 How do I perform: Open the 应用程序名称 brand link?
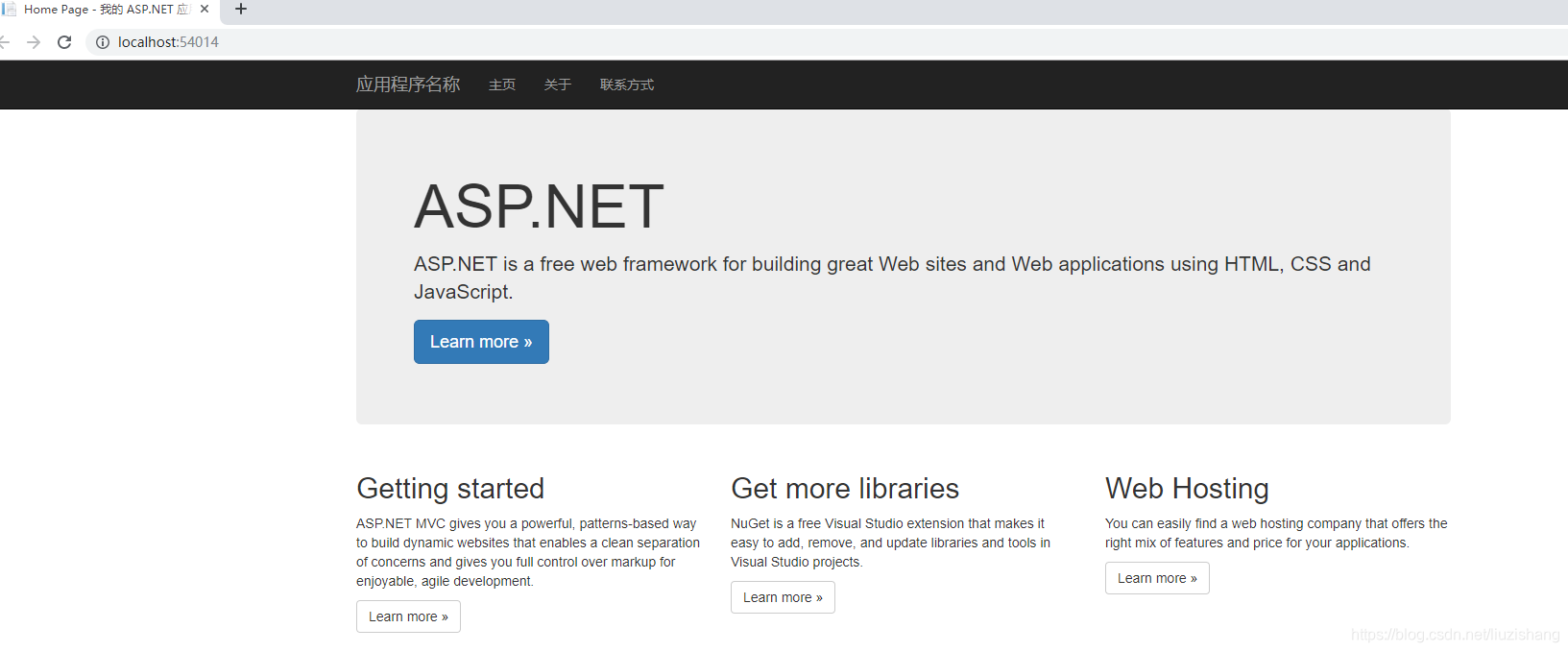point(408,85)
